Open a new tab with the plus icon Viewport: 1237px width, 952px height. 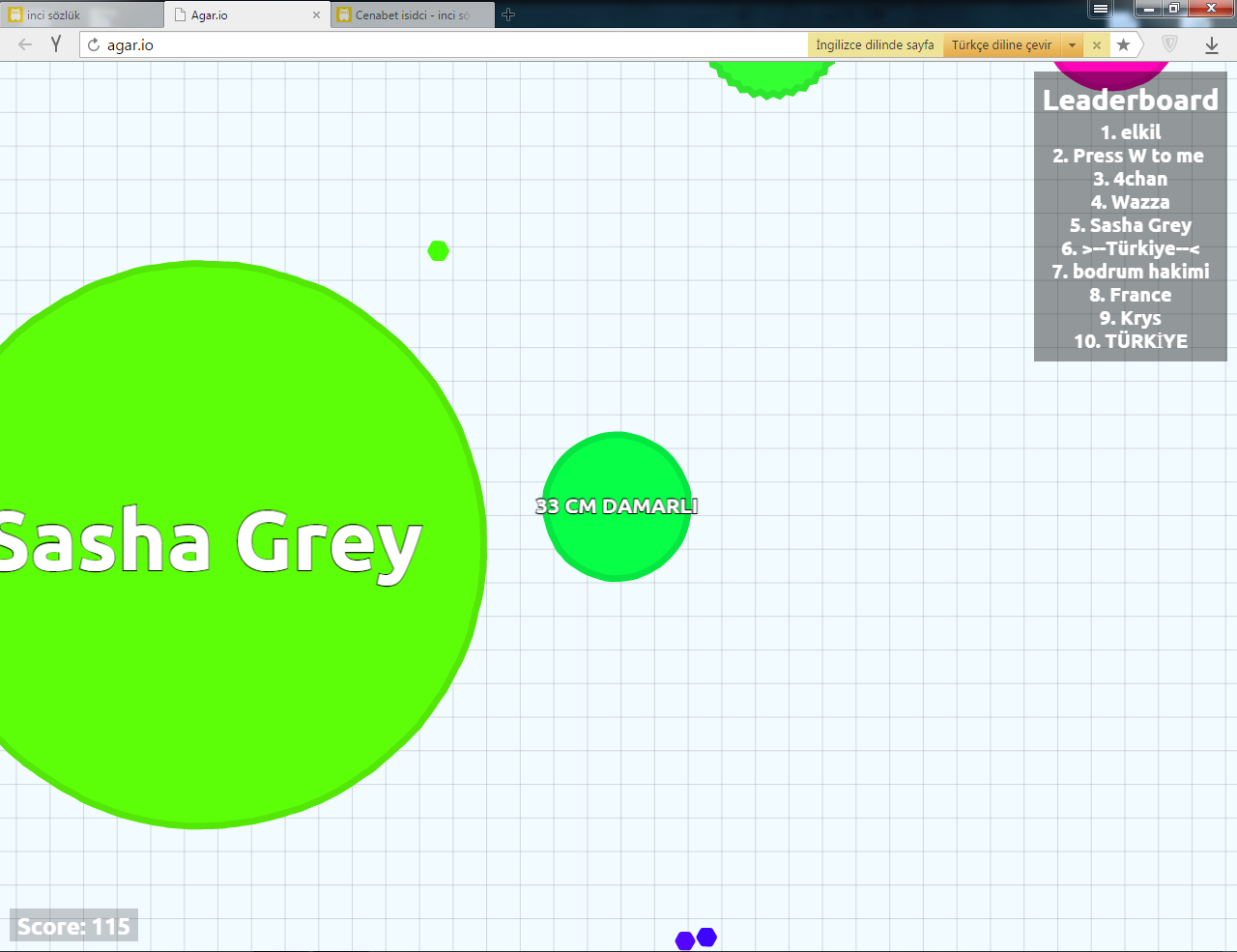tap(508, 14)
